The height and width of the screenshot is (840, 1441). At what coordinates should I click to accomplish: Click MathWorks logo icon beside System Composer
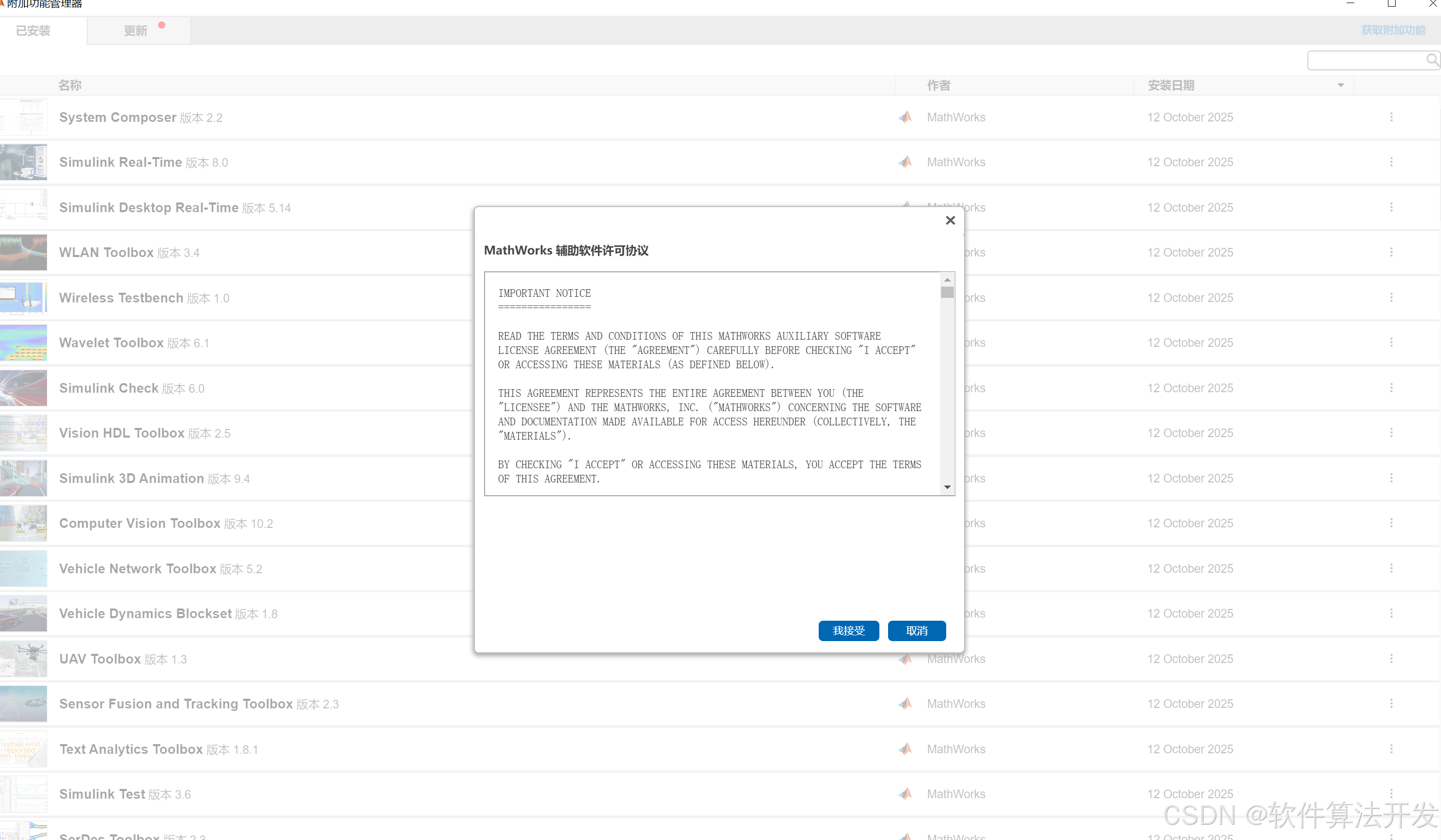[x=904, y=117]
